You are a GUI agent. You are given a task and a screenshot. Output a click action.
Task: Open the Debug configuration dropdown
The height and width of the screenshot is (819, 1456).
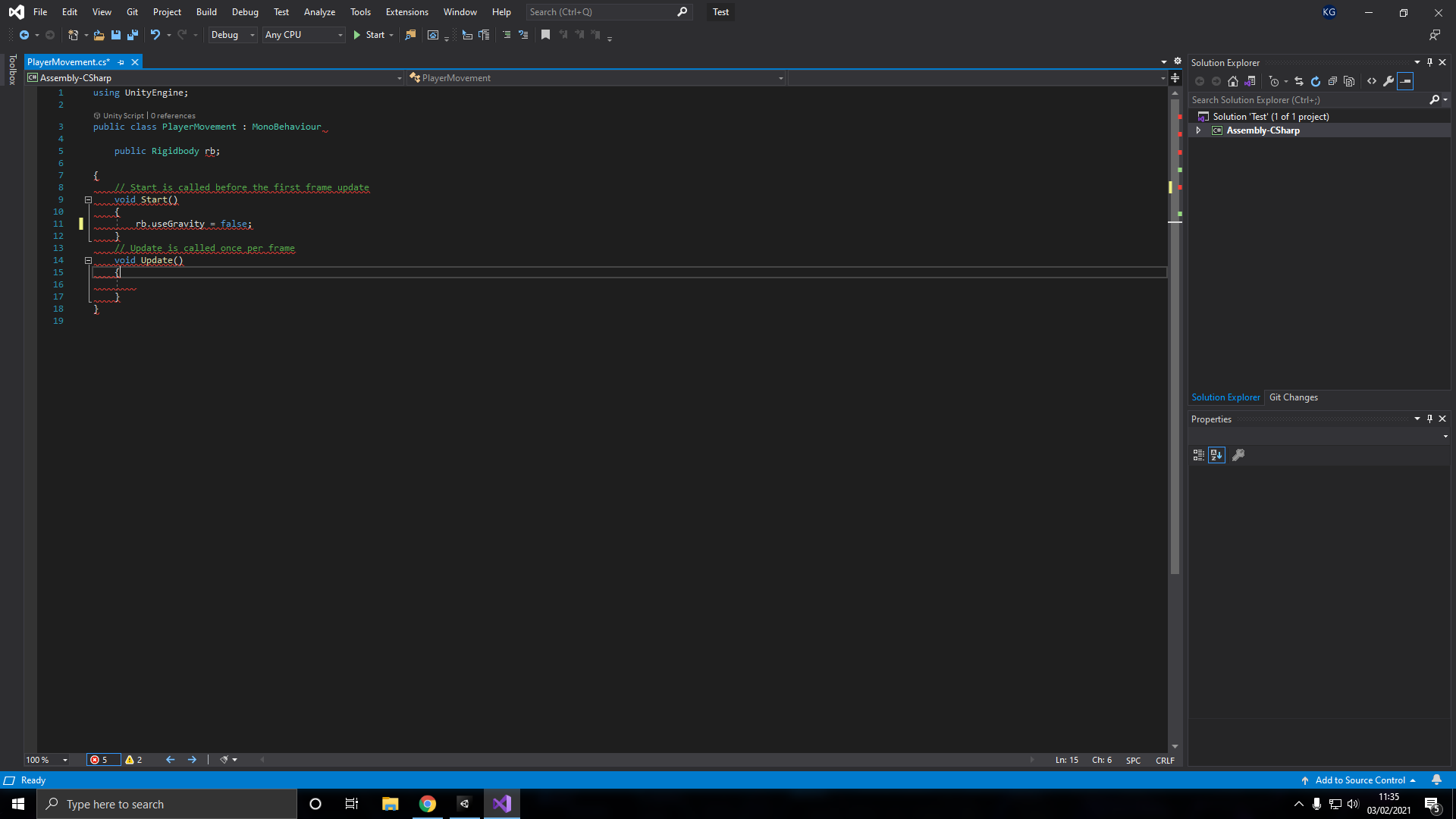coord(233,35)
